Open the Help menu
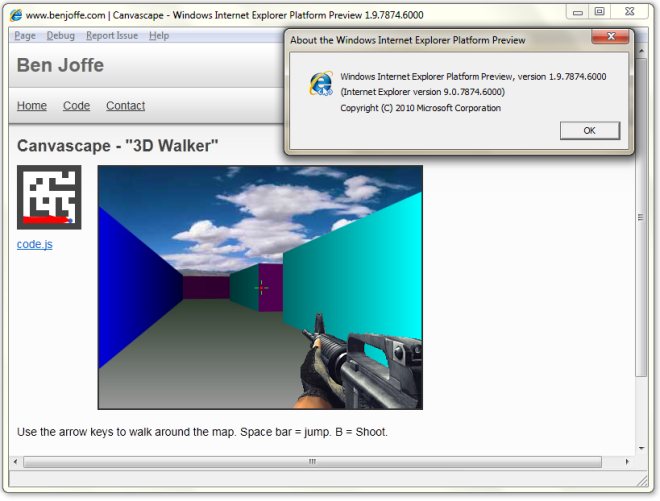 [x=159, y=36]
